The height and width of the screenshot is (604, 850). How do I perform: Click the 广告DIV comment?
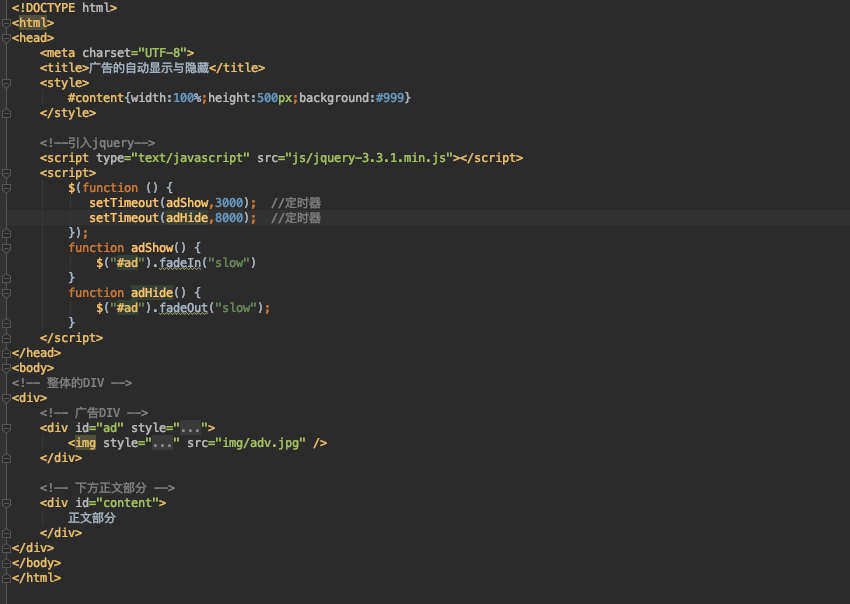click(x=94, y=413)
